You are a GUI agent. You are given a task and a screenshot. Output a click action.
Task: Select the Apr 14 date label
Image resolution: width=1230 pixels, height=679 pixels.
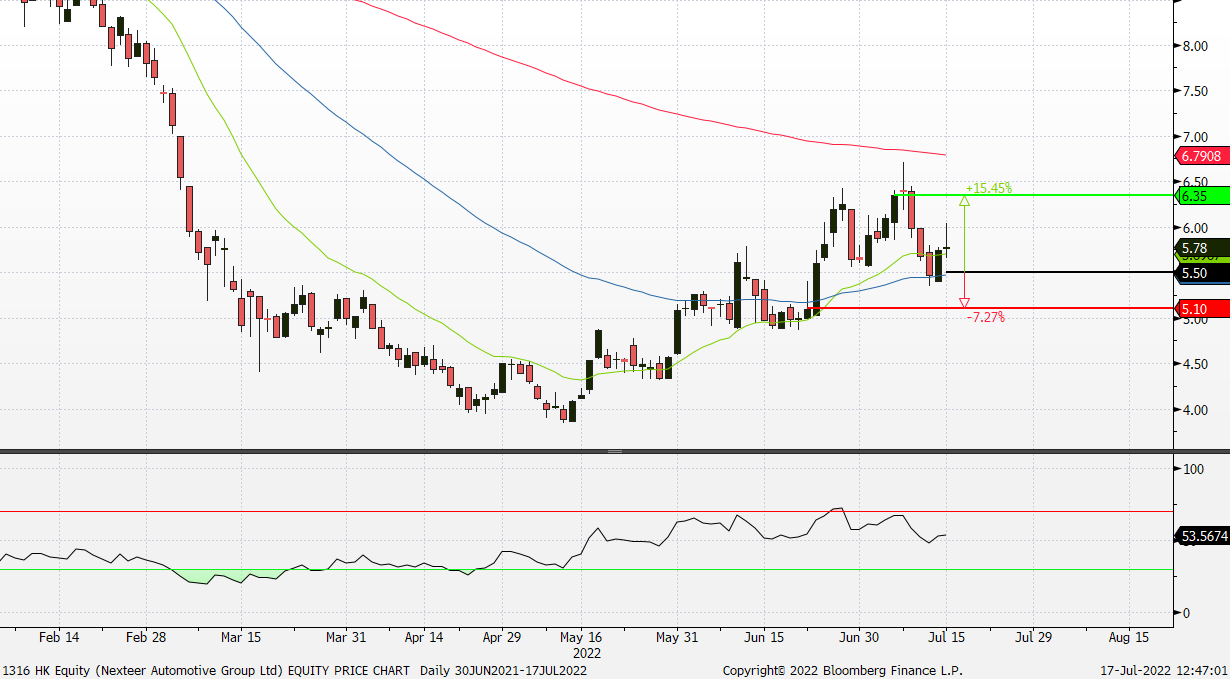425,637
